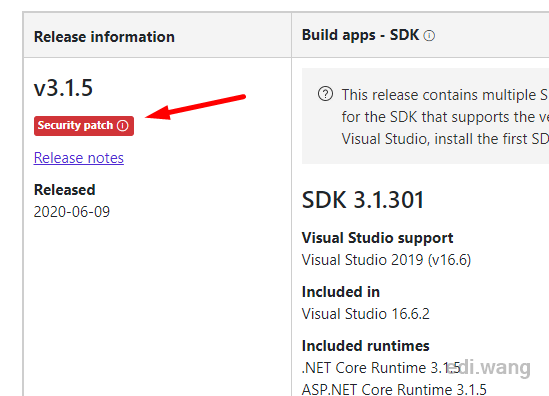Click the Build apps - SDK column header text
The height and width of the screenshot is (396, 549).
pos(361,35)
